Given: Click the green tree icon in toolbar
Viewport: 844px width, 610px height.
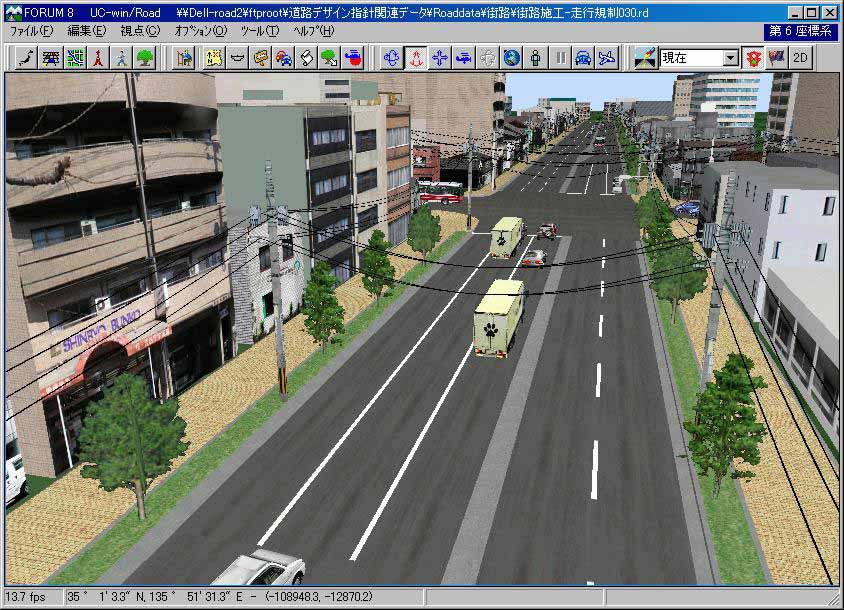Looking at the screenshot, I should [x=145, y=58].
